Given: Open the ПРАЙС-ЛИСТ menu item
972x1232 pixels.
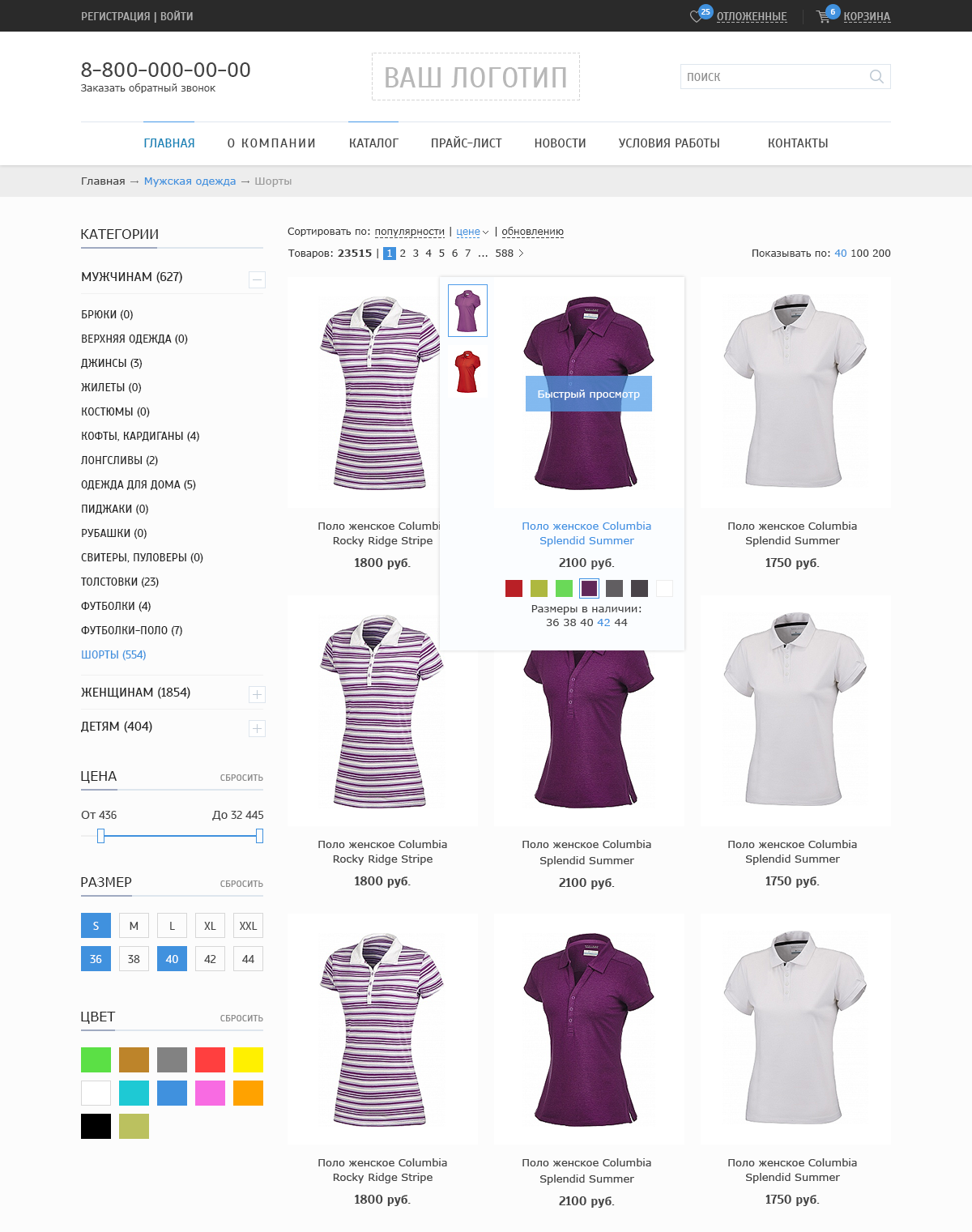Looking at the screenshot, I should click(x=467, y=143).
